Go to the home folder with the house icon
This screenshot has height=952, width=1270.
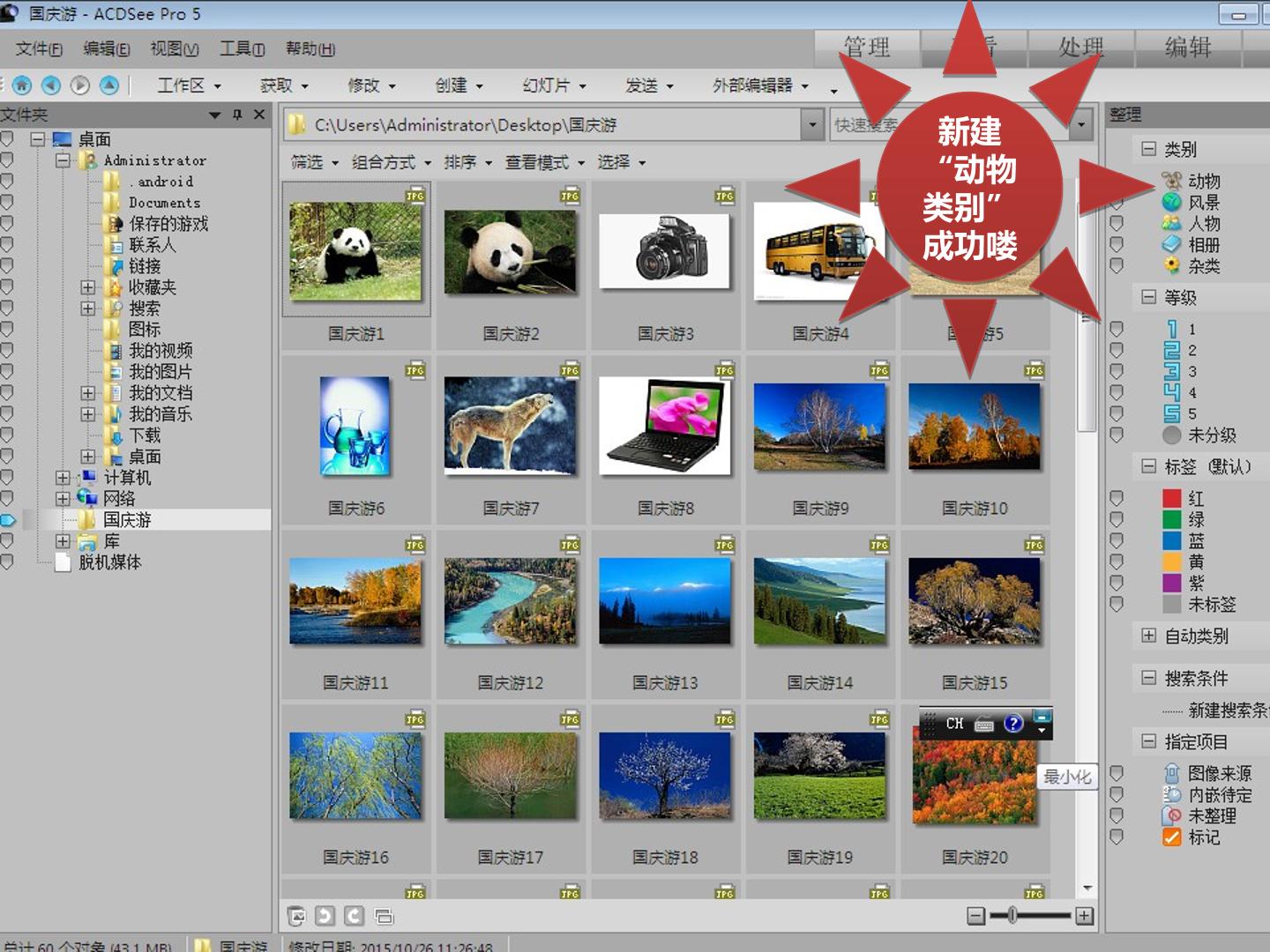(22, 86)
